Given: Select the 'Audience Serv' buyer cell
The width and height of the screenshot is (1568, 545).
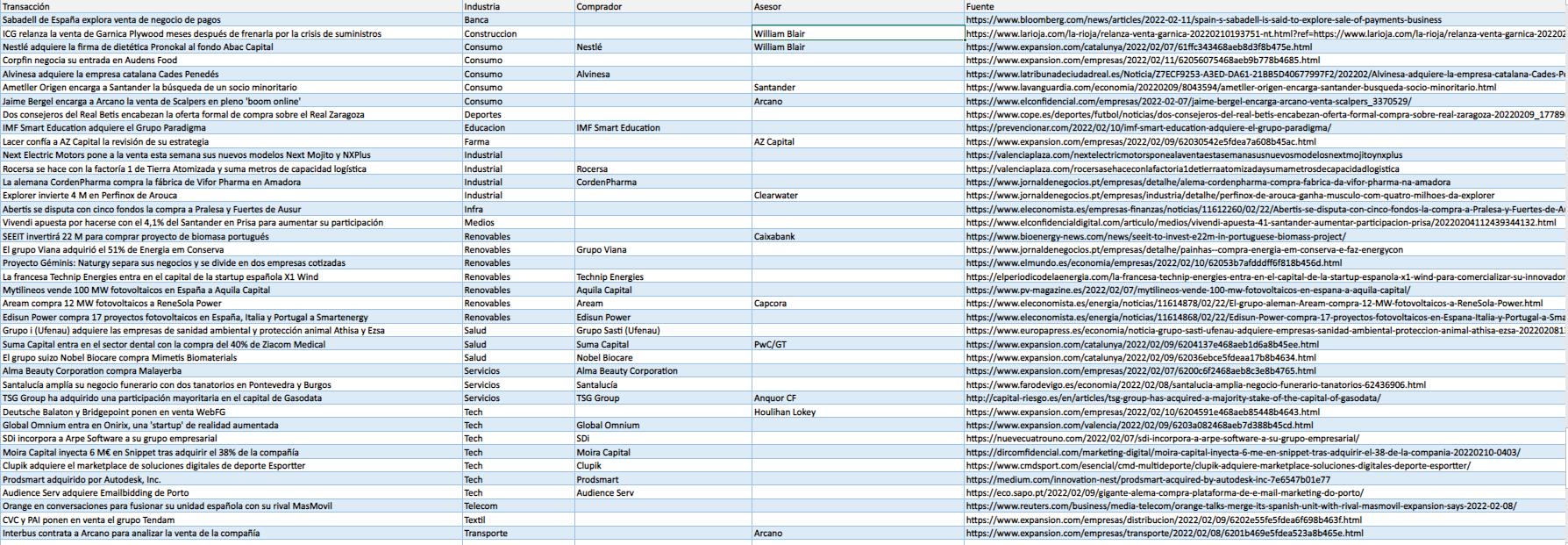Looking at the screenshot, I should pyautogui.click(x=663, y=493).
